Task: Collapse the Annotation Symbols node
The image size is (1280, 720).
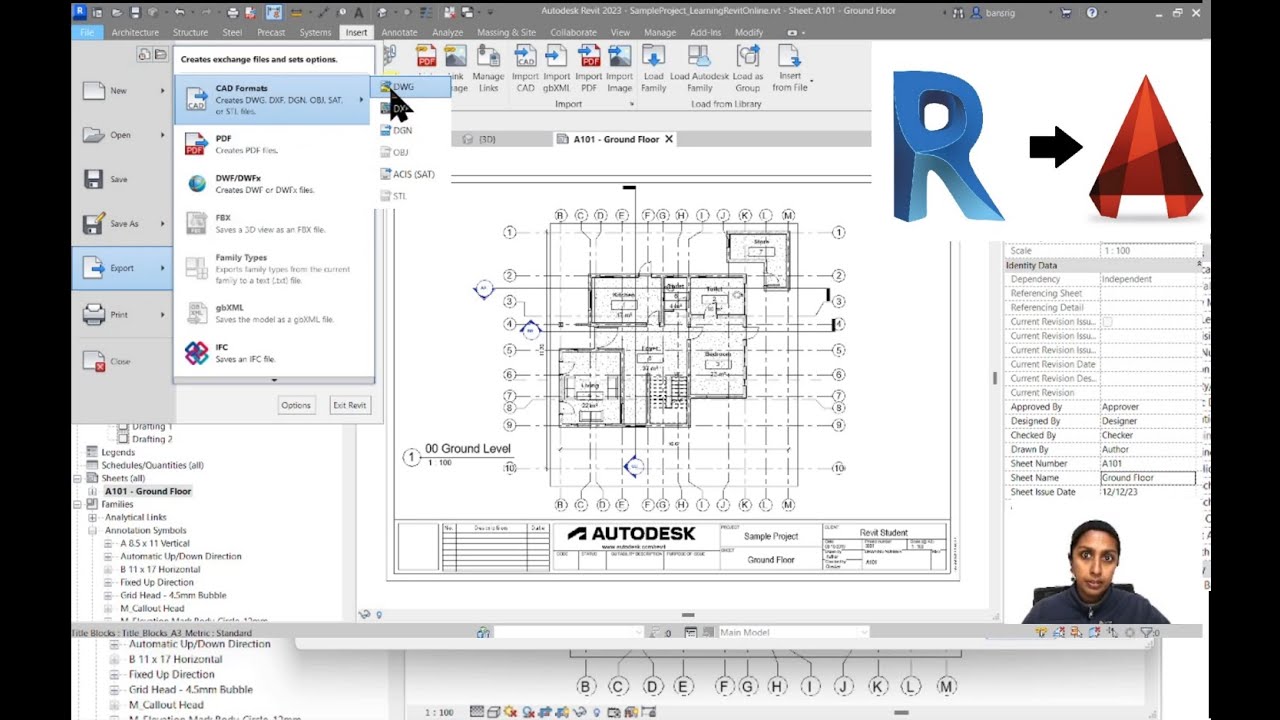Action: point(93,530)
